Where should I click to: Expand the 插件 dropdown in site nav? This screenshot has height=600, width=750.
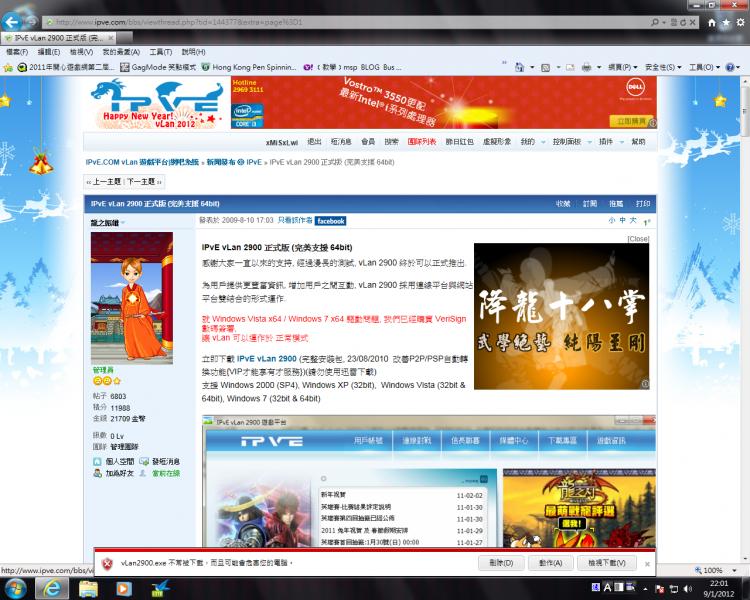point(621,142)
